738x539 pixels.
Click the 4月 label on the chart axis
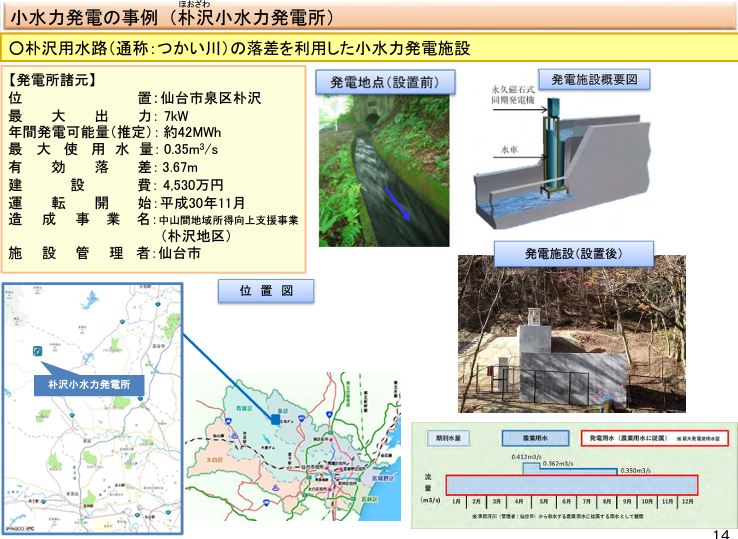[519, 502]
